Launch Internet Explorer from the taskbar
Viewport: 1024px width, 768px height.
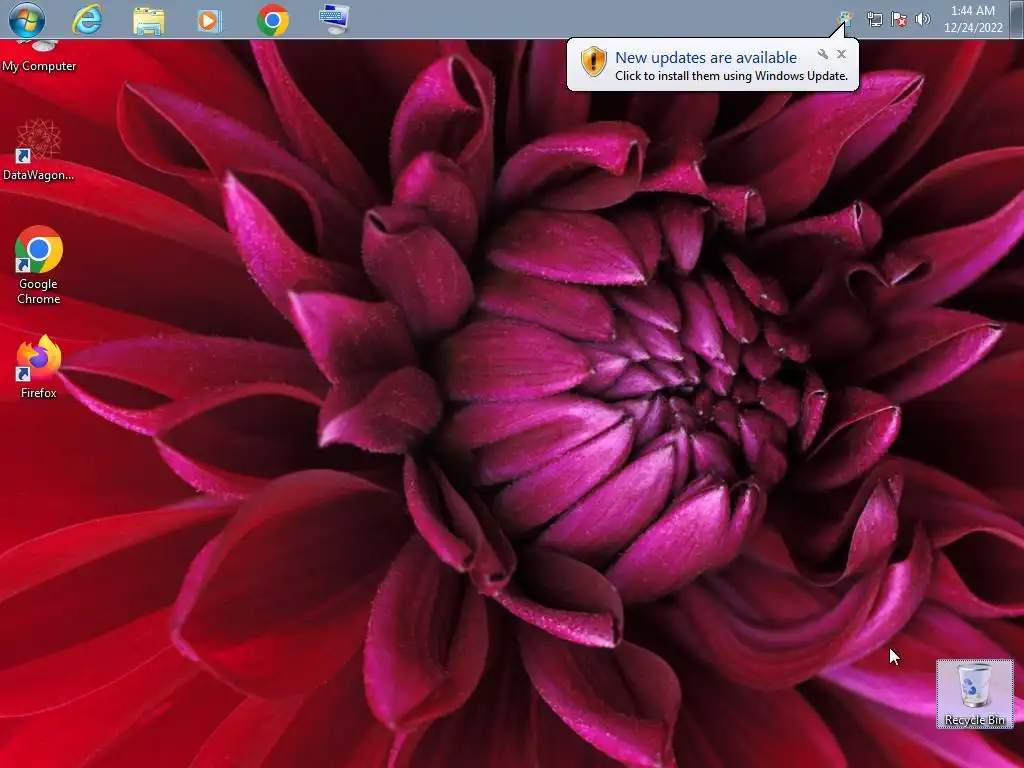[x=87, y=20]
